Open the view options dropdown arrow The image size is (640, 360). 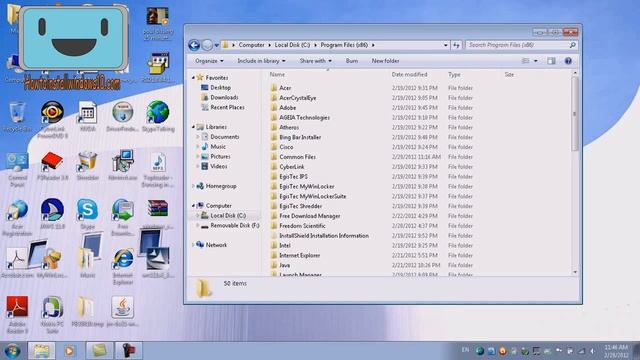(x=536, y=61)
